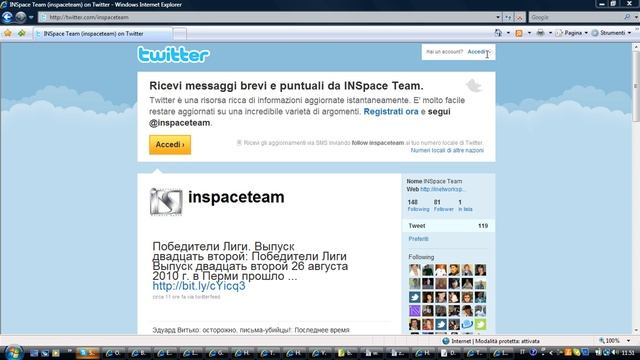Select the Tweet 119 sidebar tab

click(448, 226)
